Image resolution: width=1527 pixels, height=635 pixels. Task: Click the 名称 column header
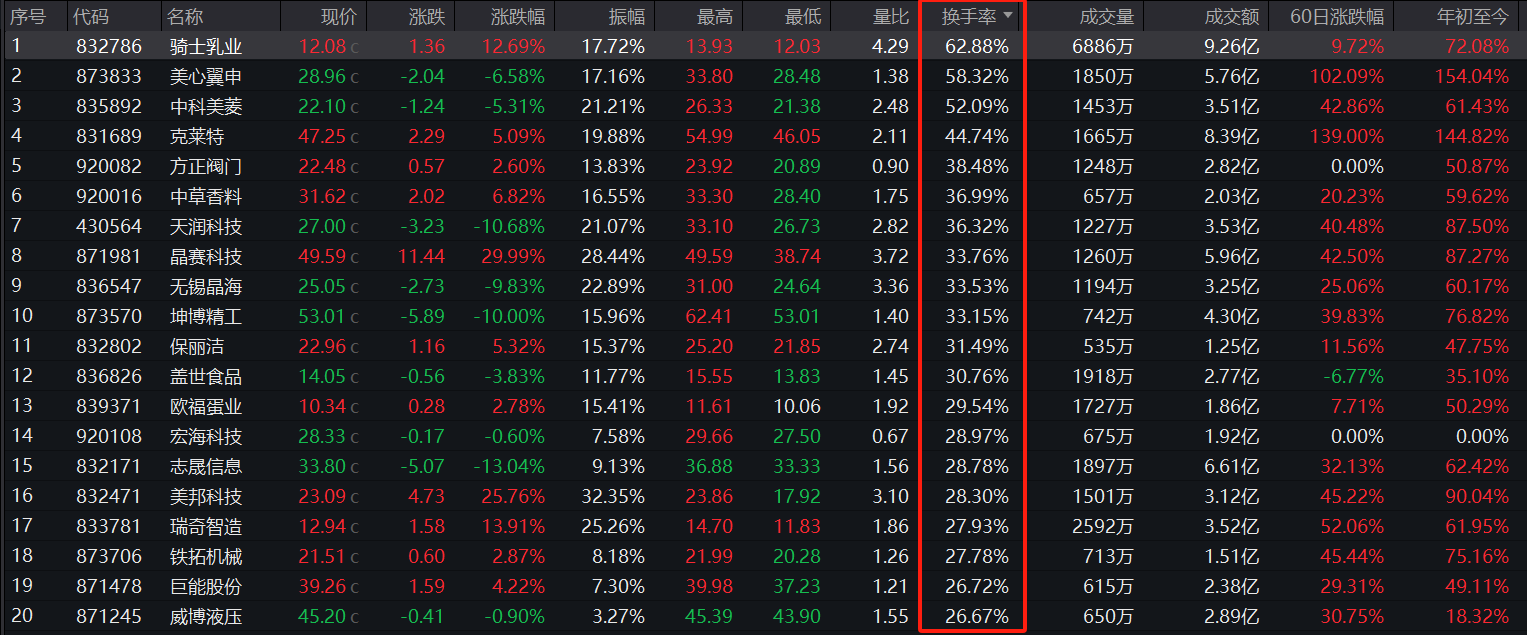[185, 16]
